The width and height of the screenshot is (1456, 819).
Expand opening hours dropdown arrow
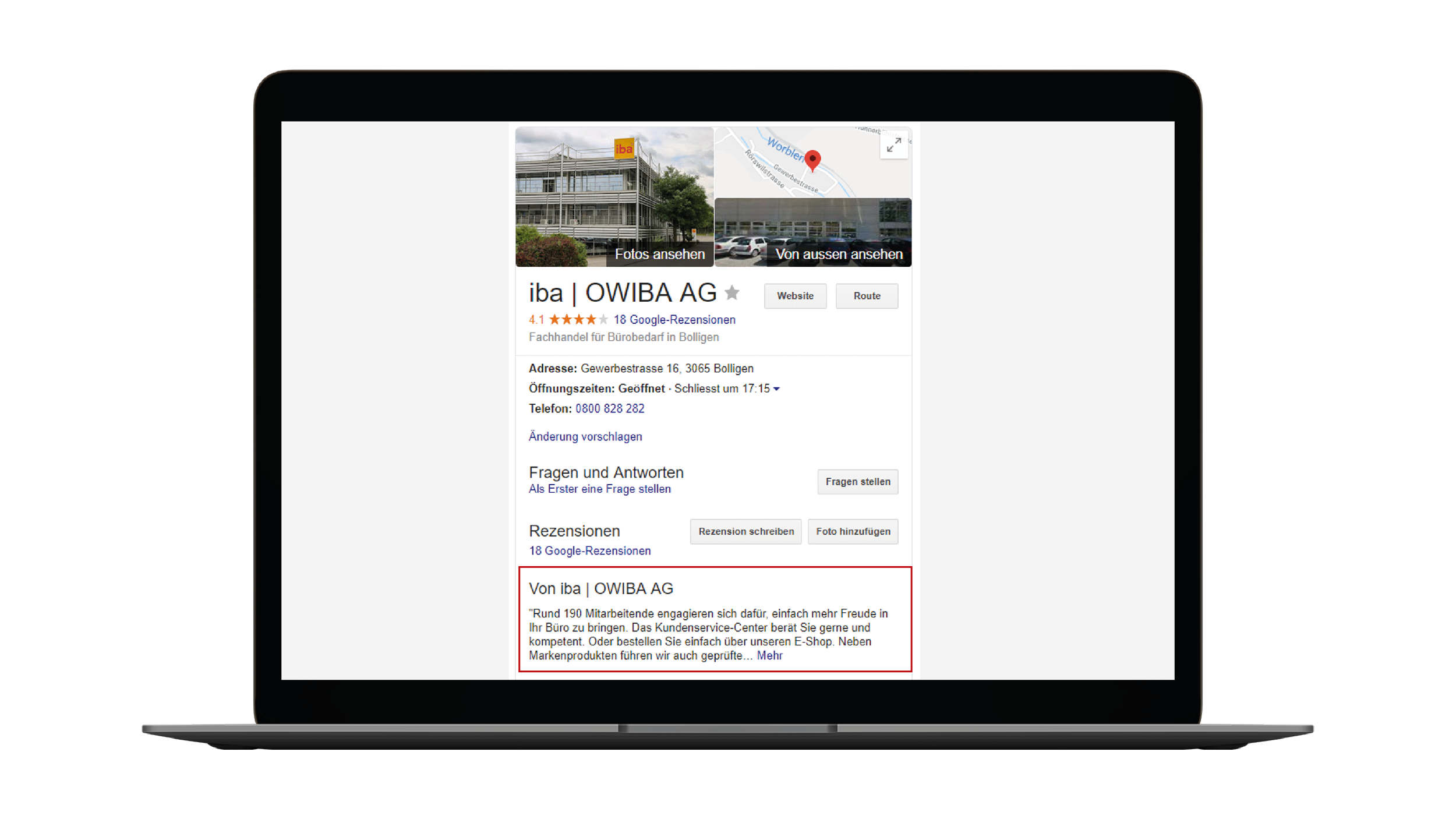(x=776, y=389)
